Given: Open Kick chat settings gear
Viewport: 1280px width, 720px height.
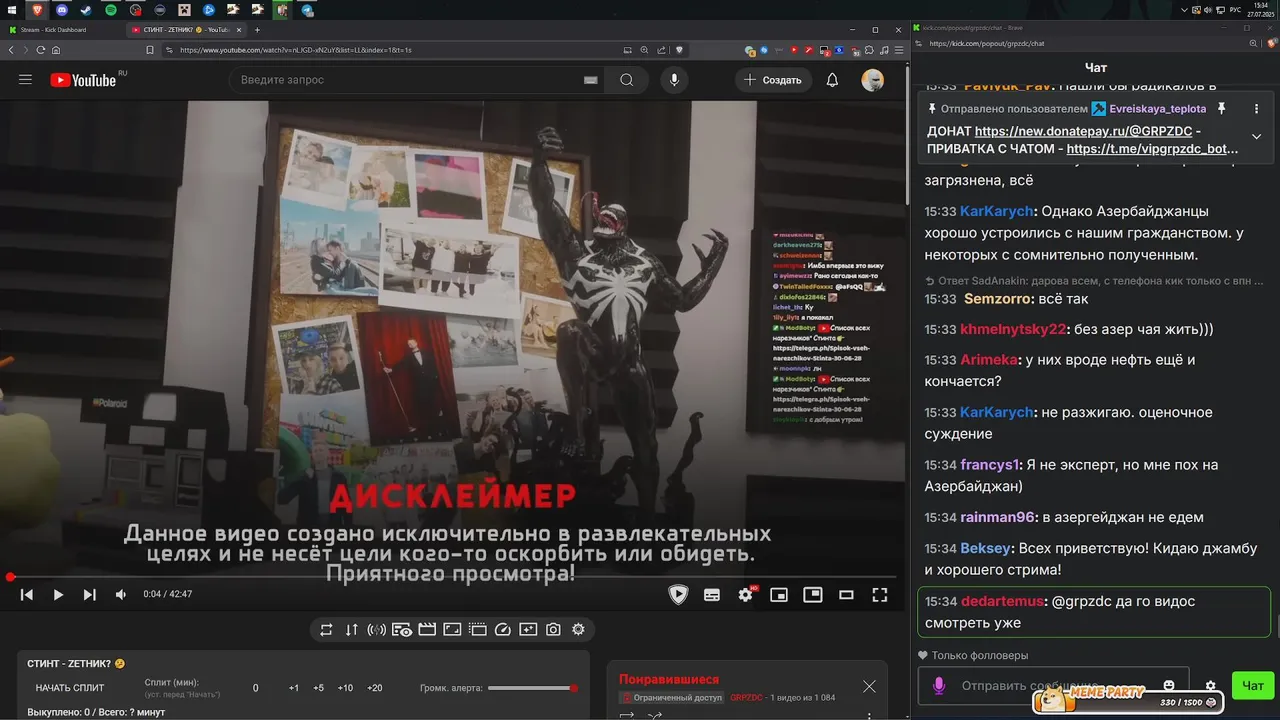Looking at the screenshot, I should (x=1211, y=686).
